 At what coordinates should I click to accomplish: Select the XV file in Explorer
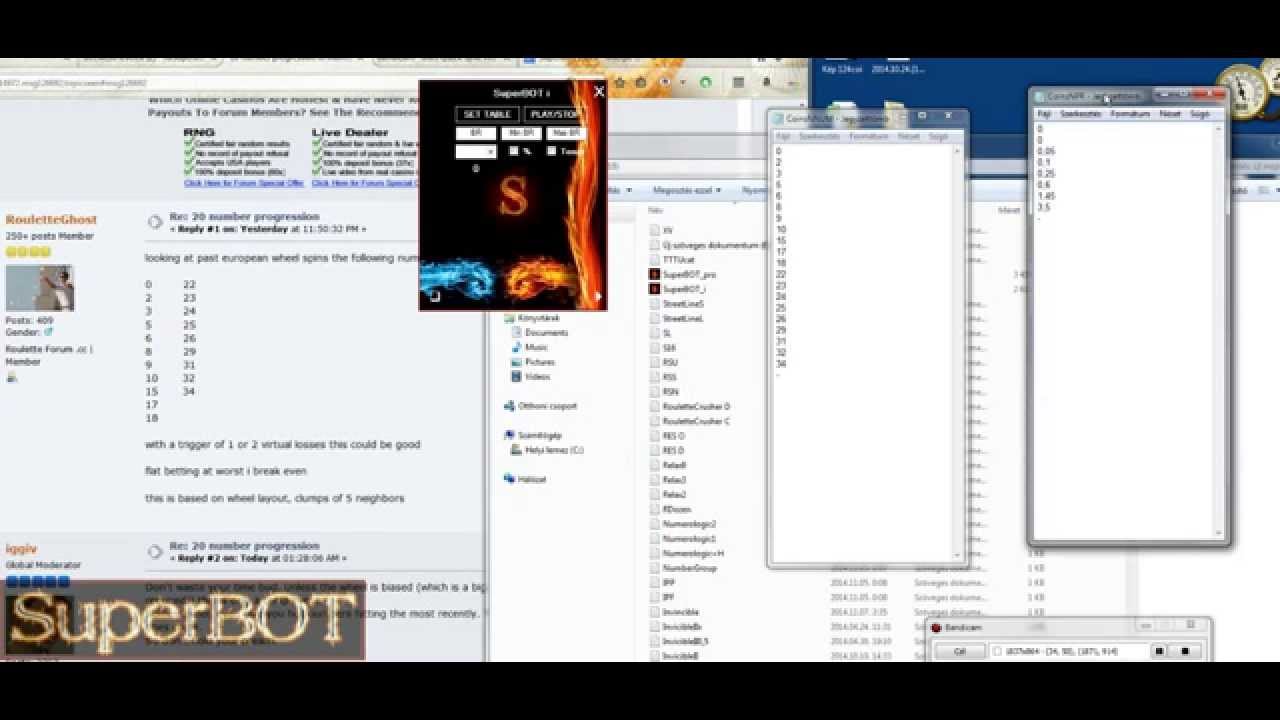(667, 231)
